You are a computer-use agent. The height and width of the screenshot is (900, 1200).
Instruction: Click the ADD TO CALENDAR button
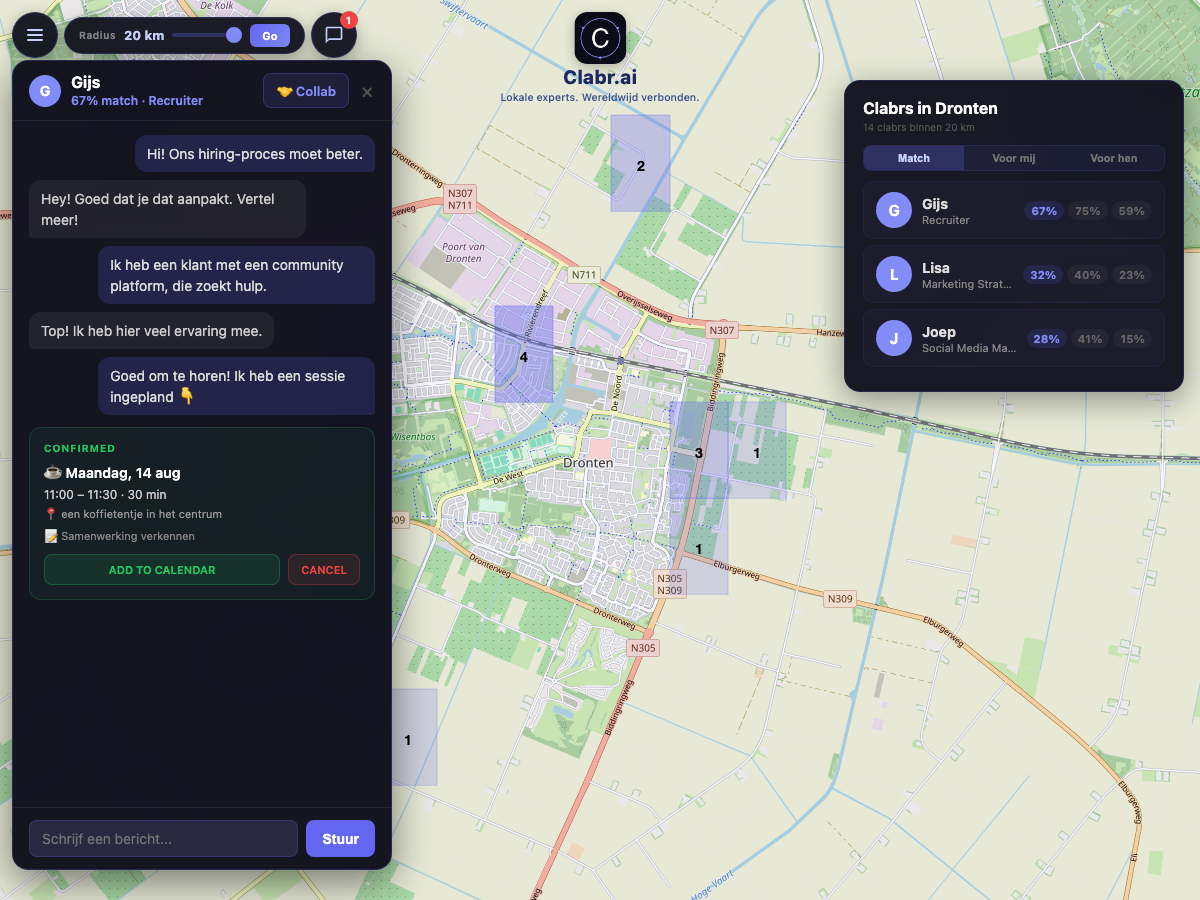(x=161, y=569)
